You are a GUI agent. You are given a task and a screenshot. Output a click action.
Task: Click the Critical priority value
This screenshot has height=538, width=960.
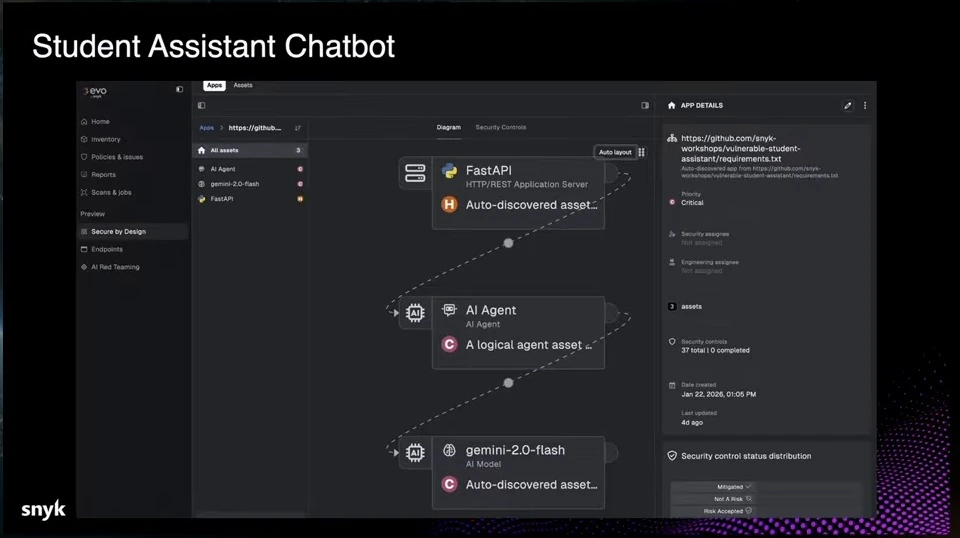tap(692, 203)
